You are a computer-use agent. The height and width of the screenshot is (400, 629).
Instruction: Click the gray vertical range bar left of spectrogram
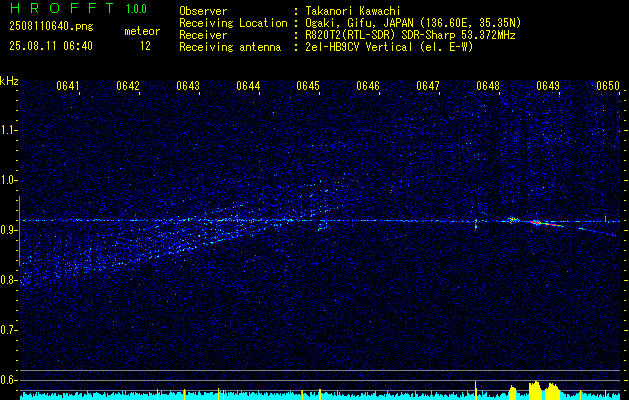[x=19, y=231]
